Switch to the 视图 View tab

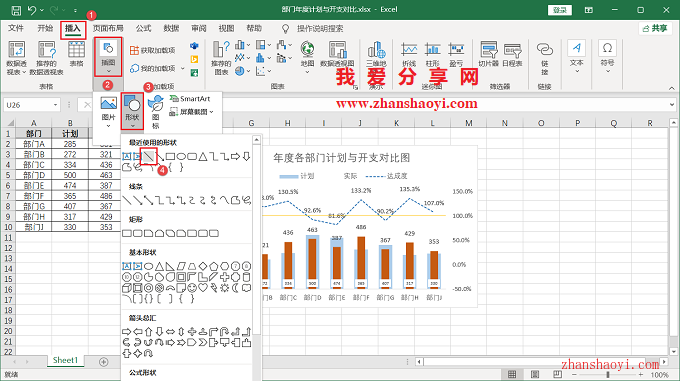click(226, 28)
